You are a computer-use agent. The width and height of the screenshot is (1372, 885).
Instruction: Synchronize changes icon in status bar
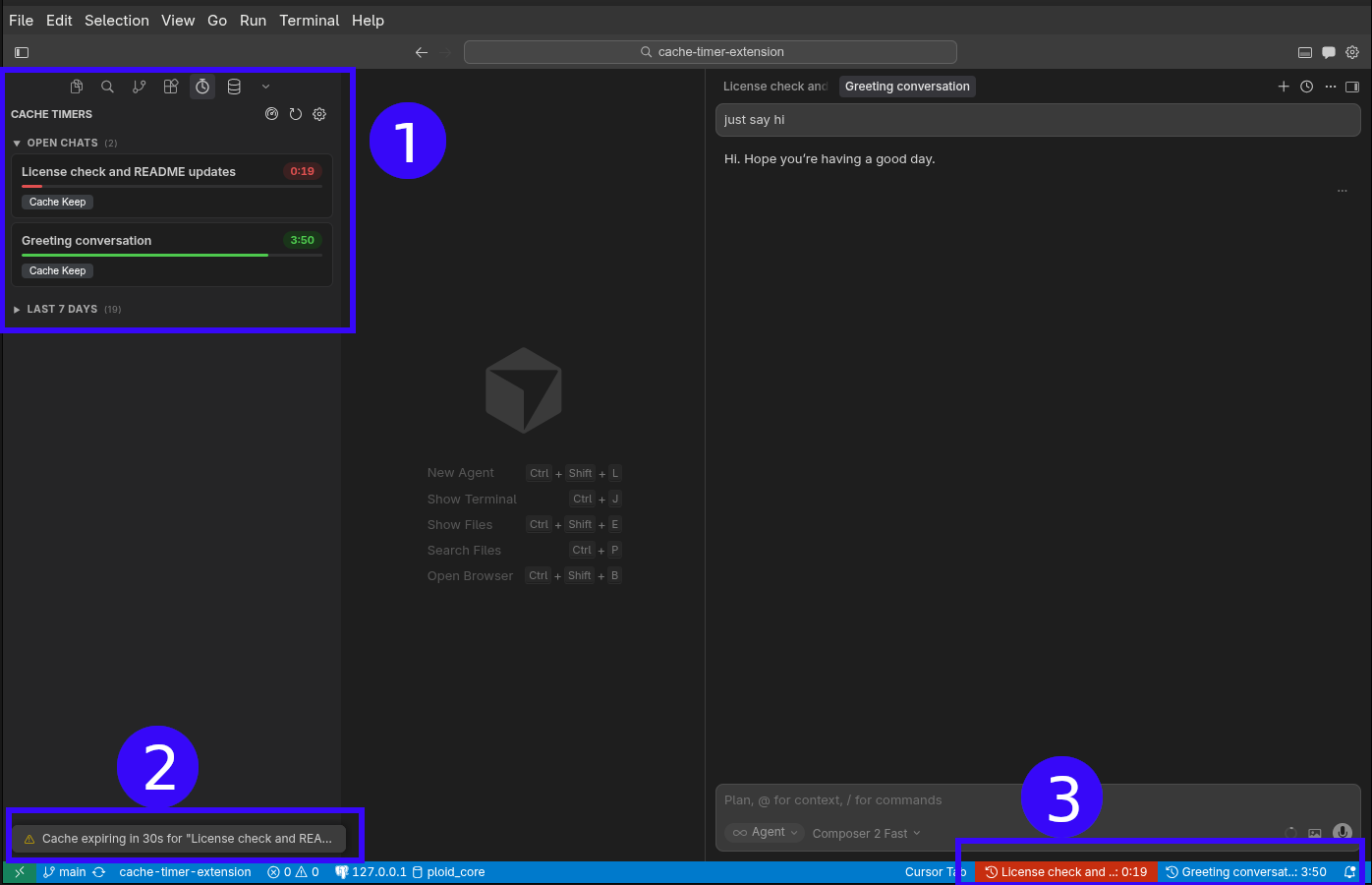point(99,872)
